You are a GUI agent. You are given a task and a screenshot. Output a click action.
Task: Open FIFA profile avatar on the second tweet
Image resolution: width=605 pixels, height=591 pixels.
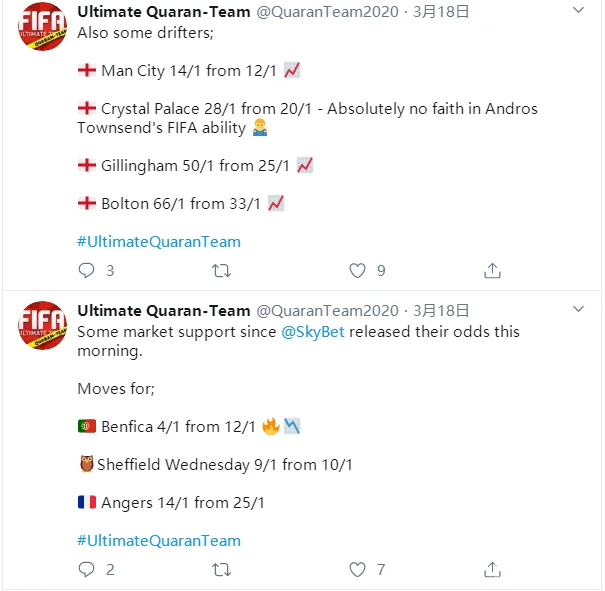point(43,326)
